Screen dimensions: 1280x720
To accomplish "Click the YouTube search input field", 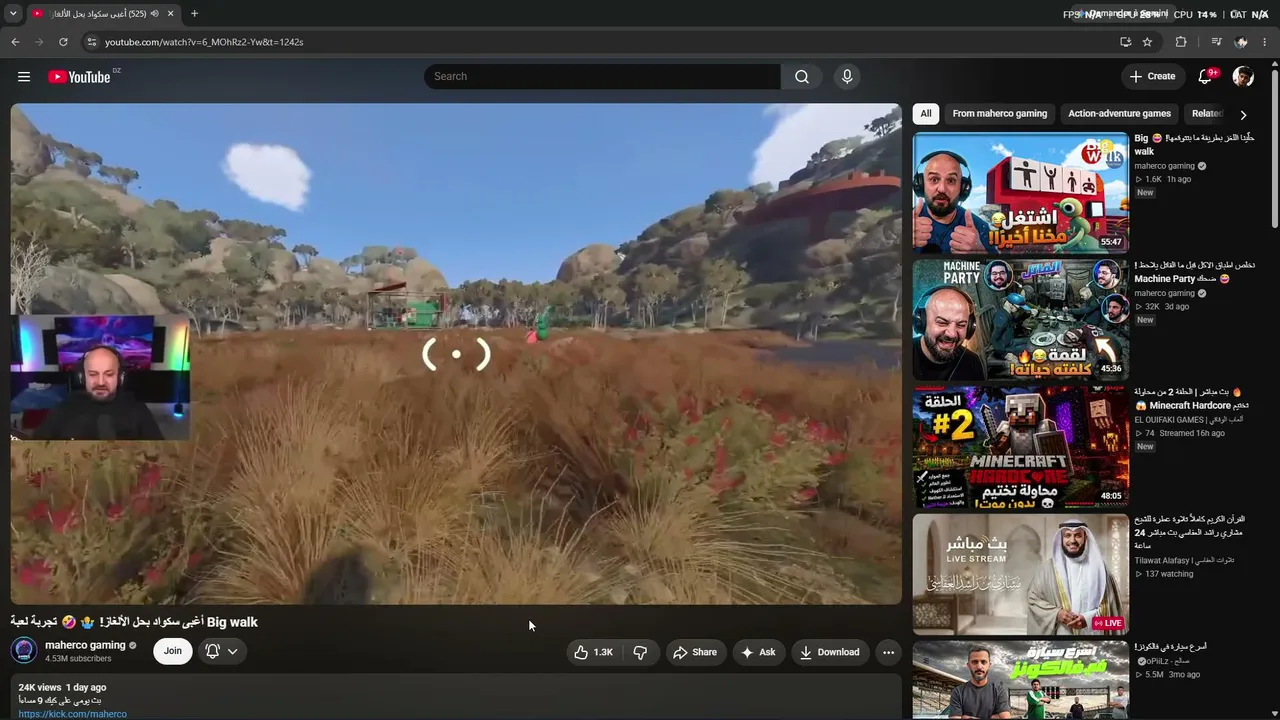I will (602, 77).
